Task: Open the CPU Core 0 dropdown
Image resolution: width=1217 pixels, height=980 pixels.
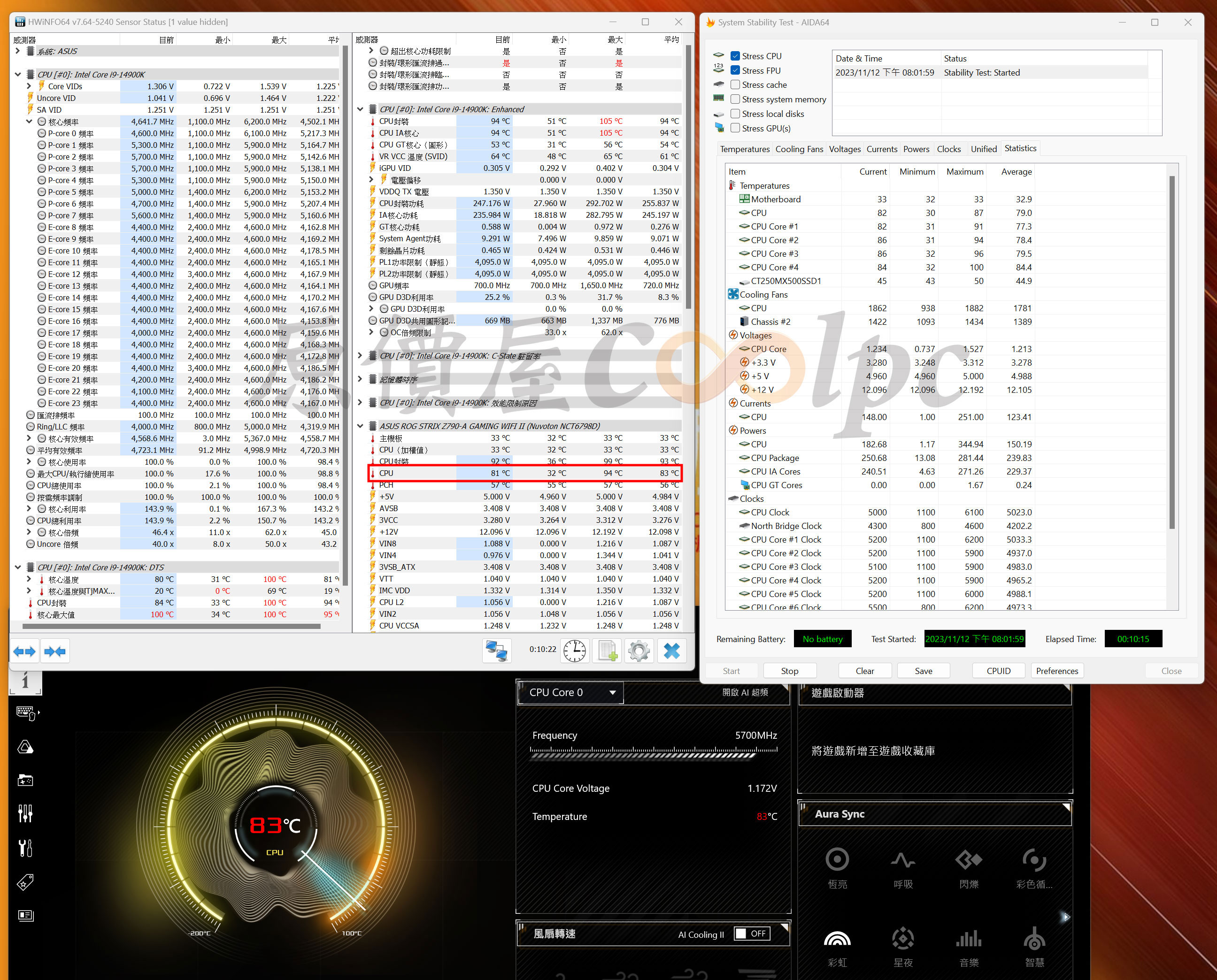Action: pyautogui.click(x=571, y=693)
